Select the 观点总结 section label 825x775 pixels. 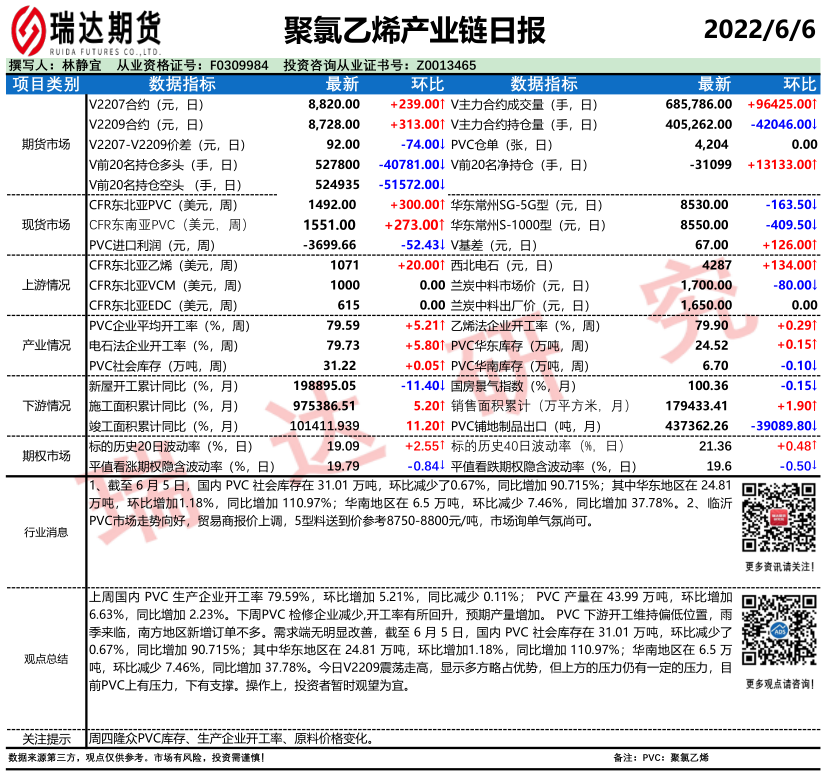coord(46,658)
